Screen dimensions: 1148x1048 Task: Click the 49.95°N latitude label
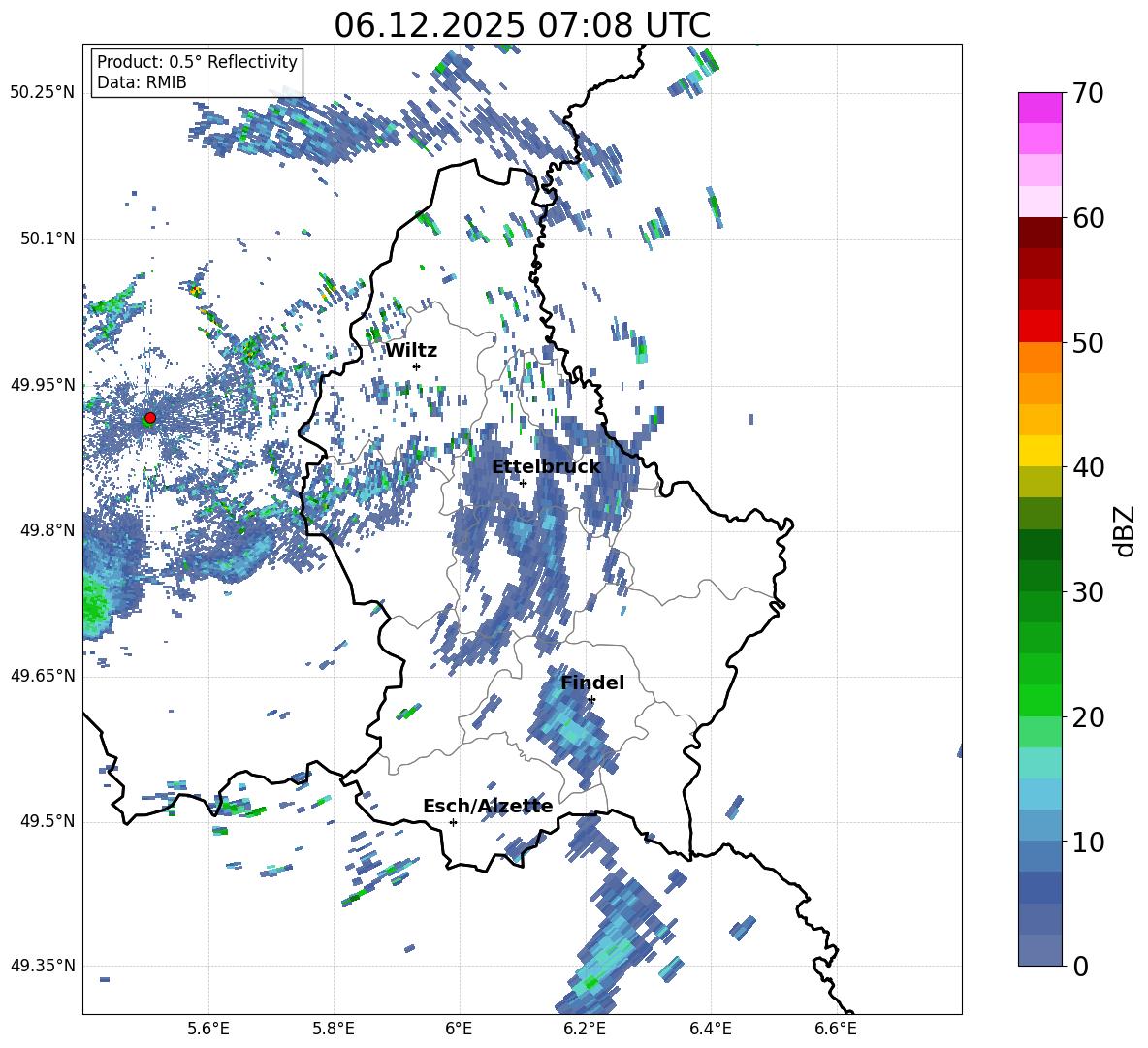pos(43,385)
